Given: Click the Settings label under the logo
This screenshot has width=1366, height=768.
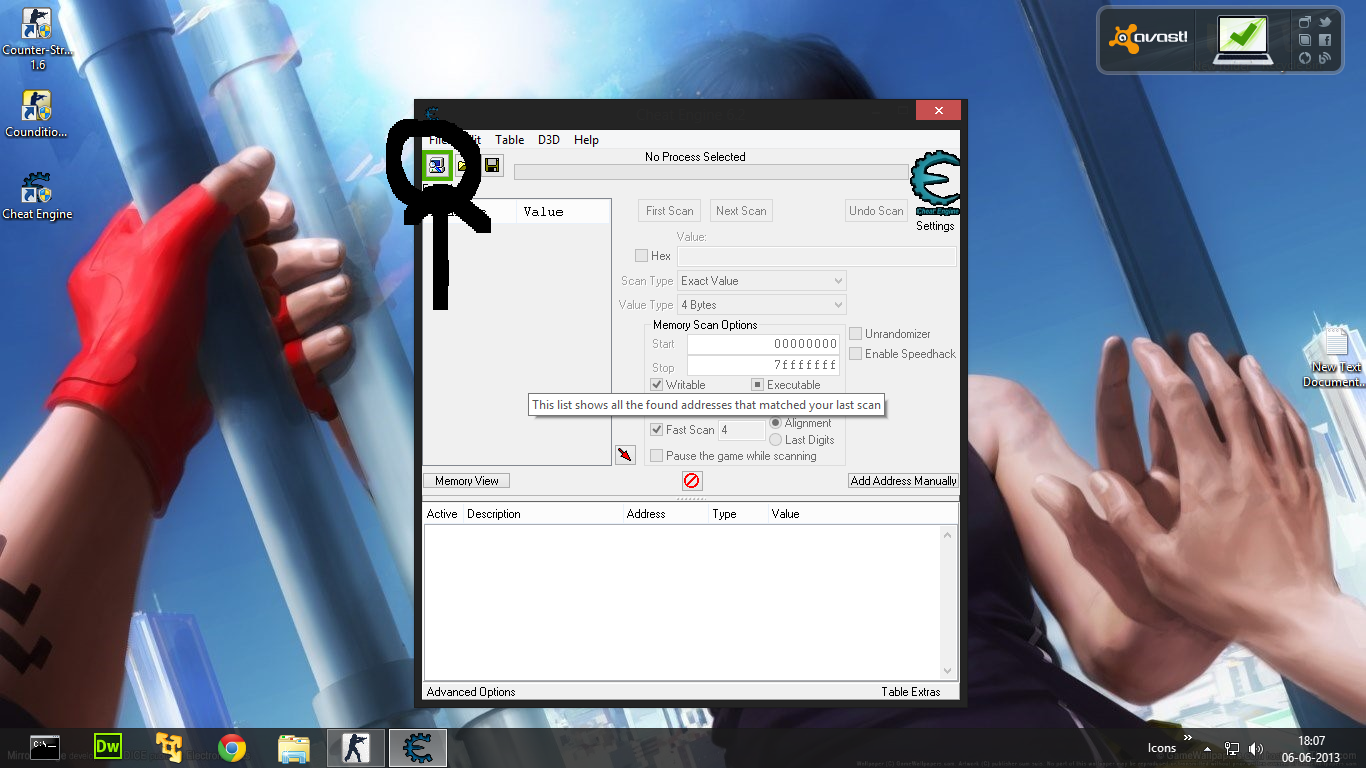Looking at the screenshot, I should [935, 226].
